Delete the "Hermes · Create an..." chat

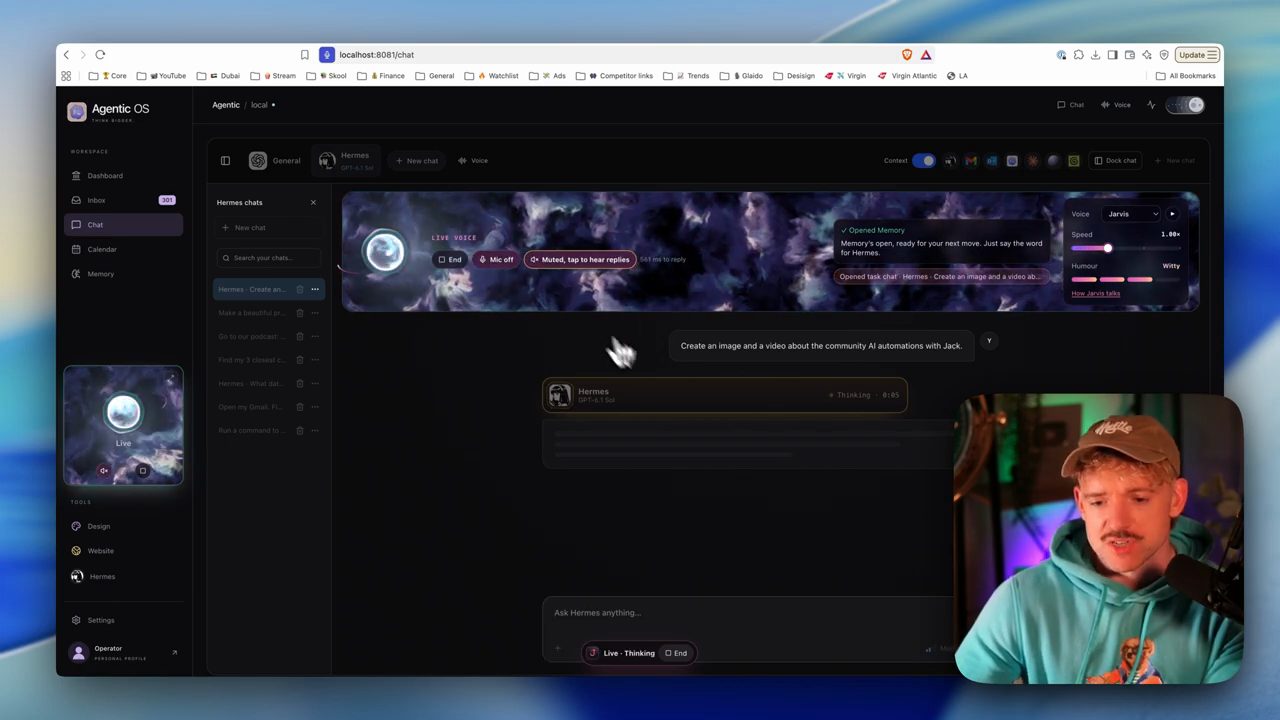[299, 290]
